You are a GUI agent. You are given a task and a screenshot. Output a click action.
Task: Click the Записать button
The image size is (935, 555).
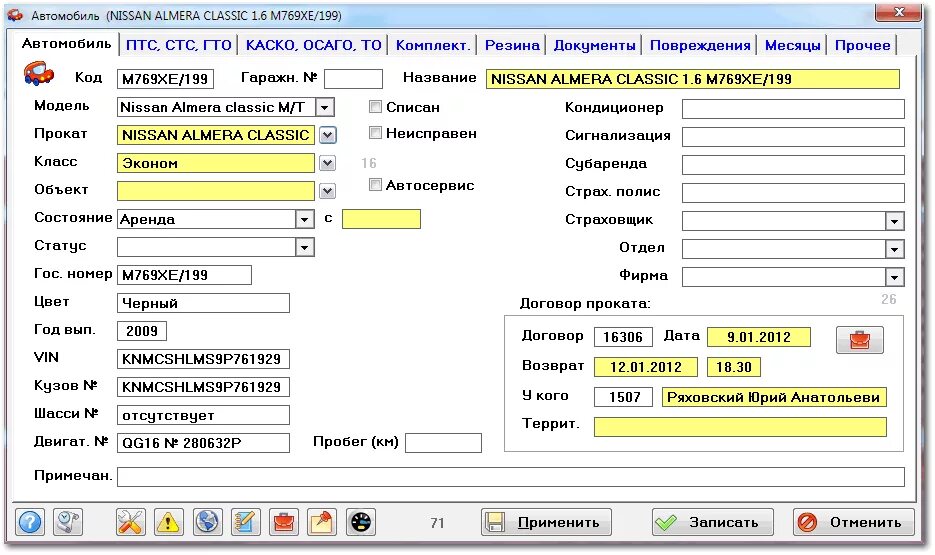713,522
